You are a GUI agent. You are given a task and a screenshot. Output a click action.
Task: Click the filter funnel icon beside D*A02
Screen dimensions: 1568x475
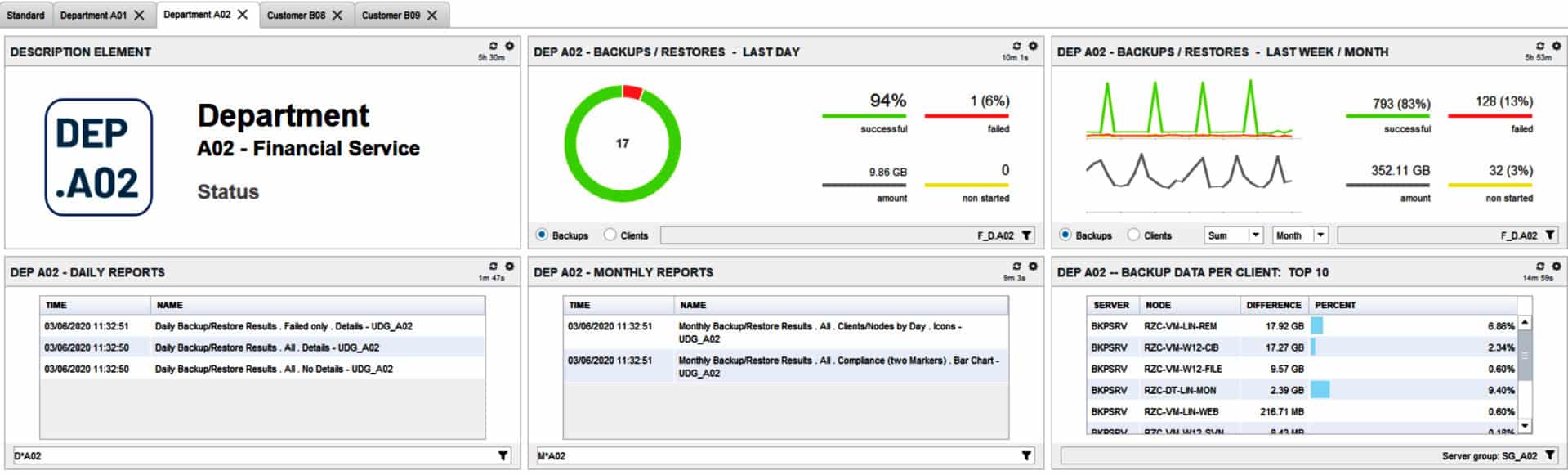click(x=503, y=456)
